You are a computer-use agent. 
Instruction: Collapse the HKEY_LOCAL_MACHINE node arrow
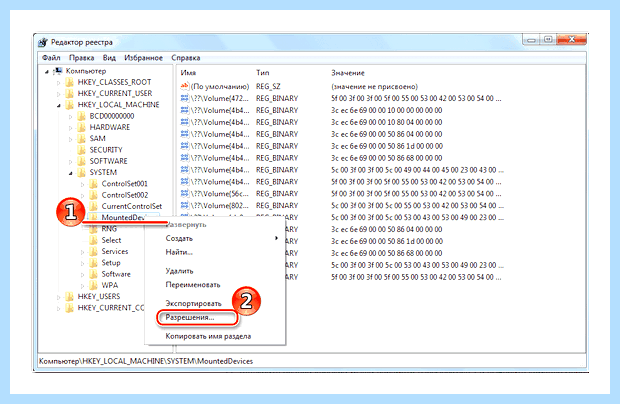point(59,105)
